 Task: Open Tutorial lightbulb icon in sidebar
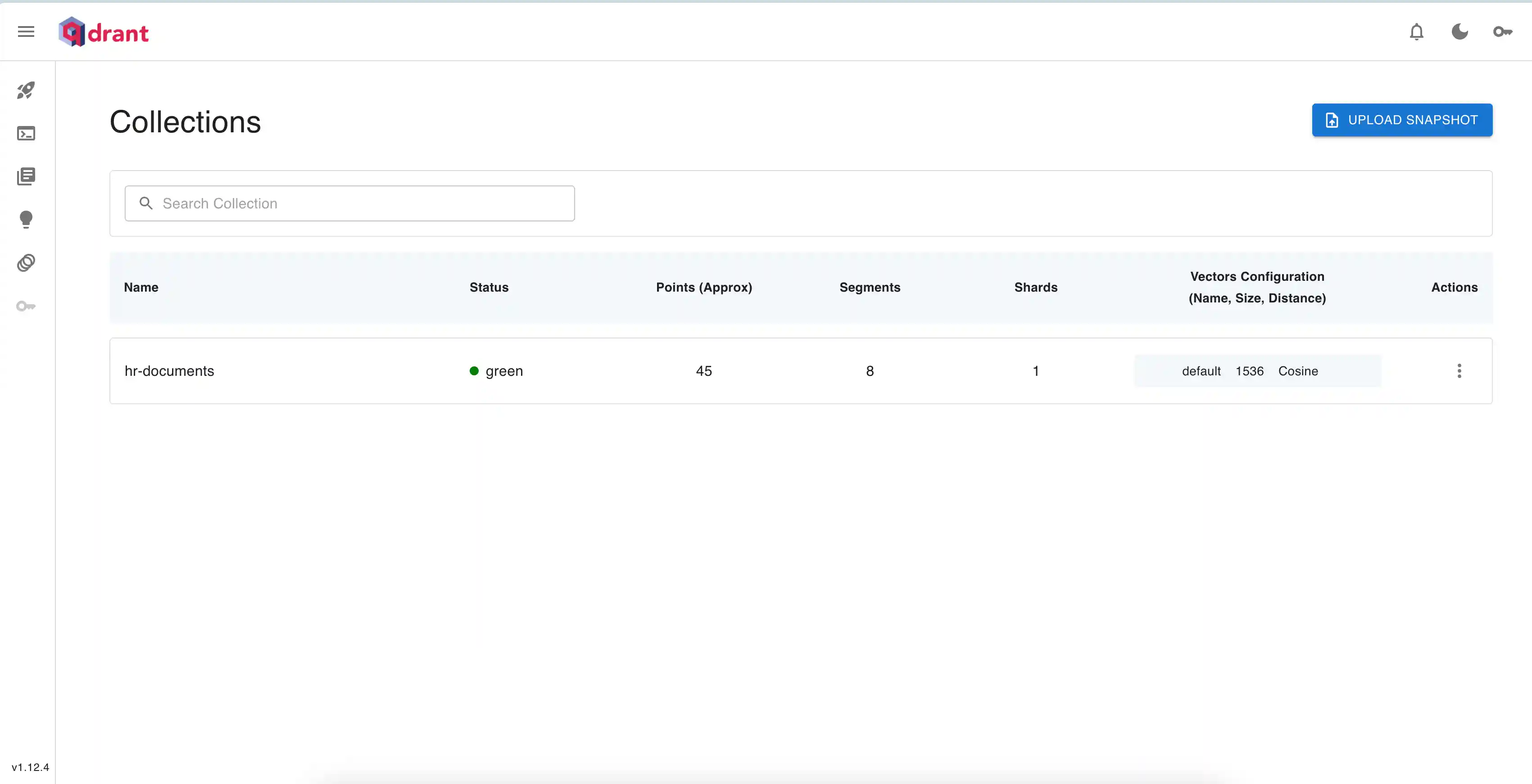(26, 219)
